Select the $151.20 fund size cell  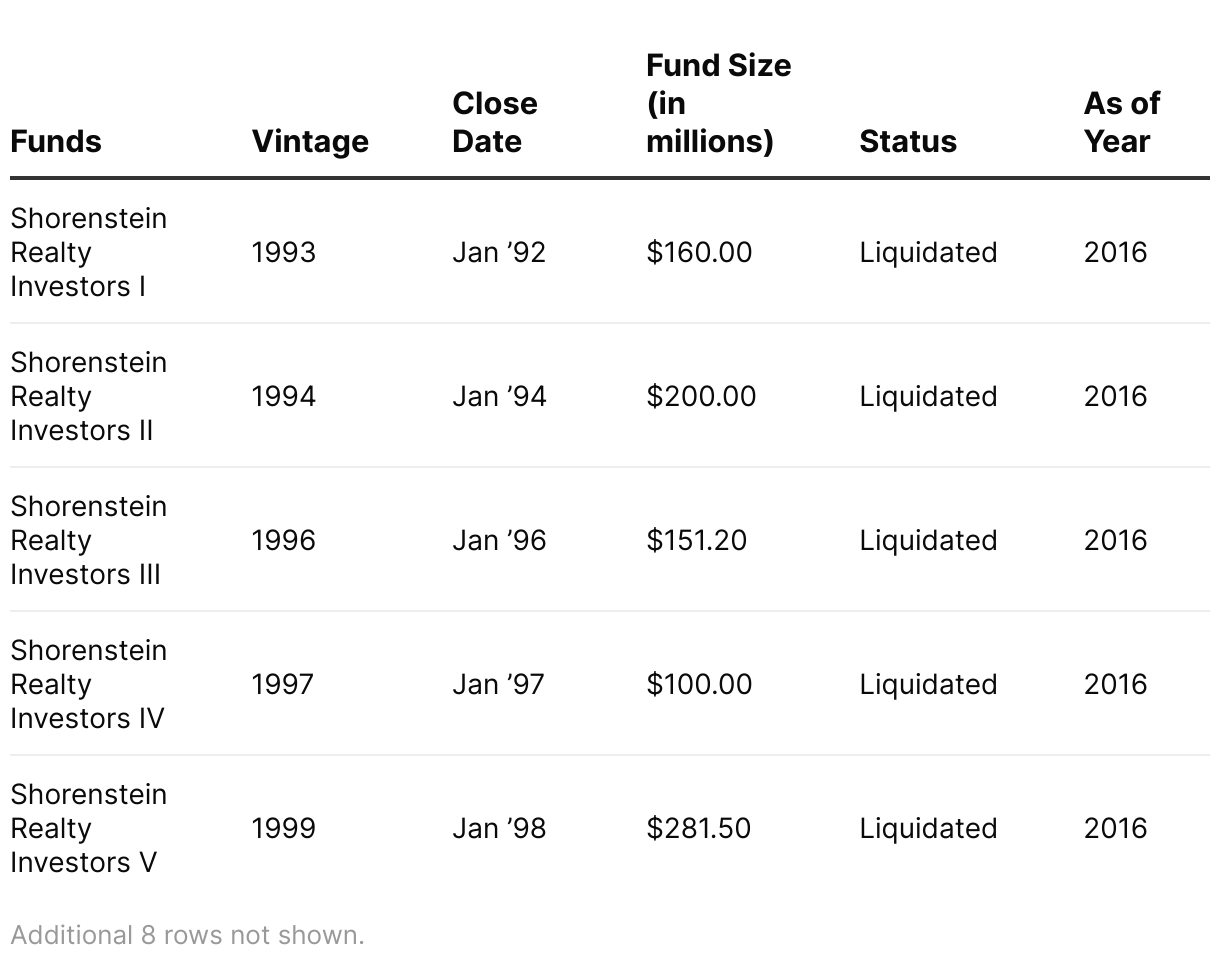click(696, 540)
